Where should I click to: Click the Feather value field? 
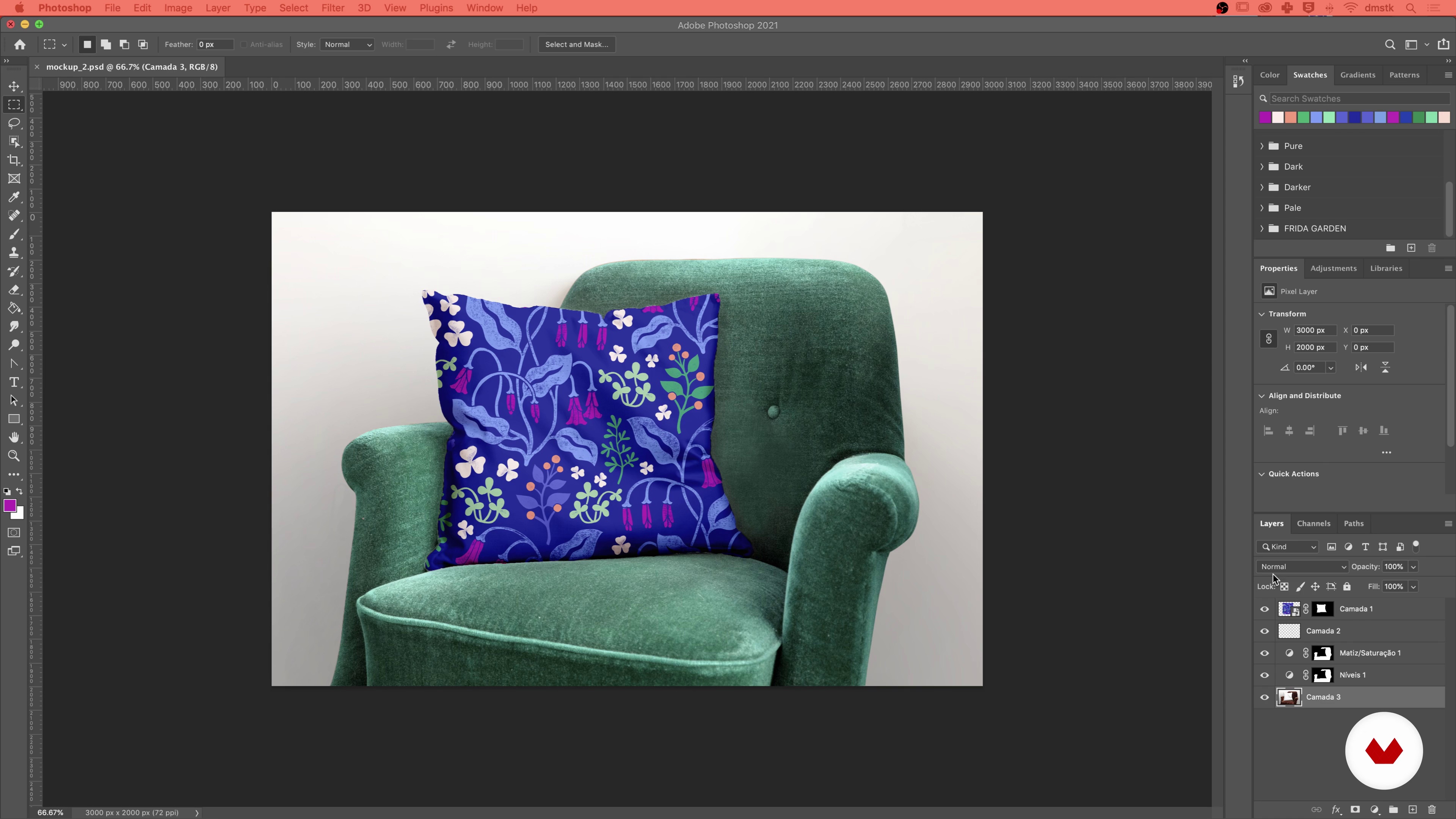[x=215, y=45]
